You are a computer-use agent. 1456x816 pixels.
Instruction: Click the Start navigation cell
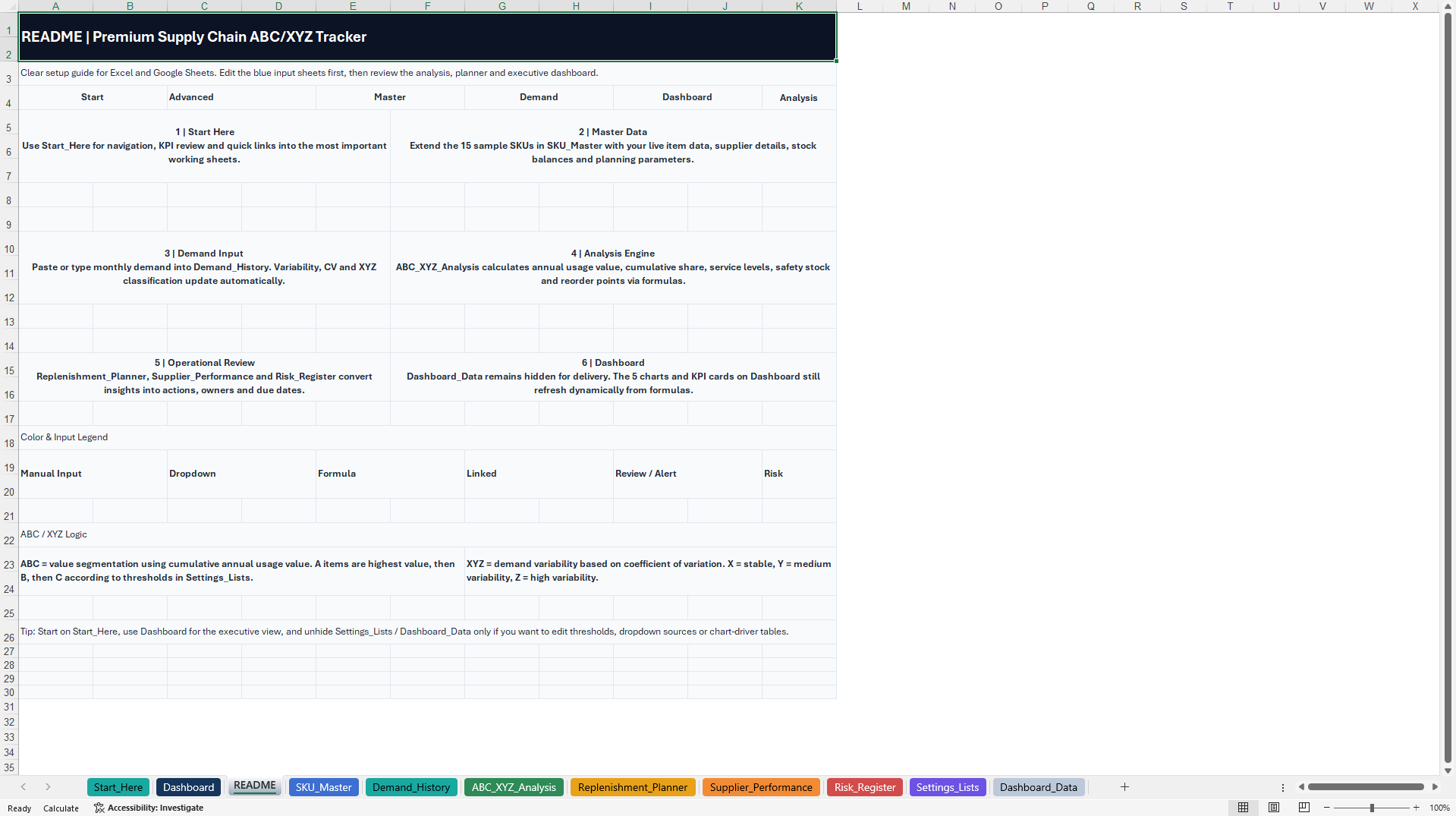pos(93,97)
